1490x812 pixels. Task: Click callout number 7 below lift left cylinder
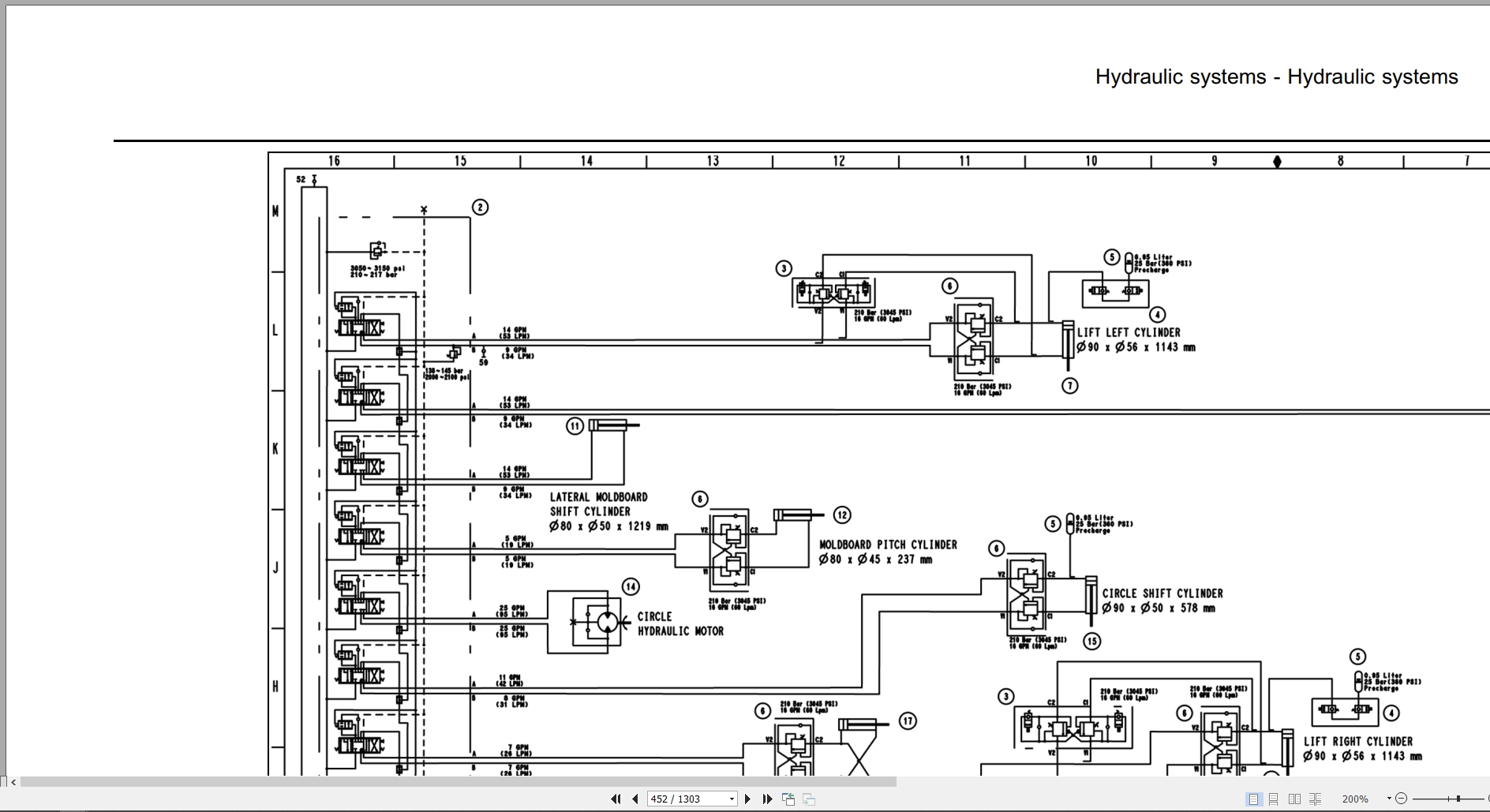(1069, 386)
